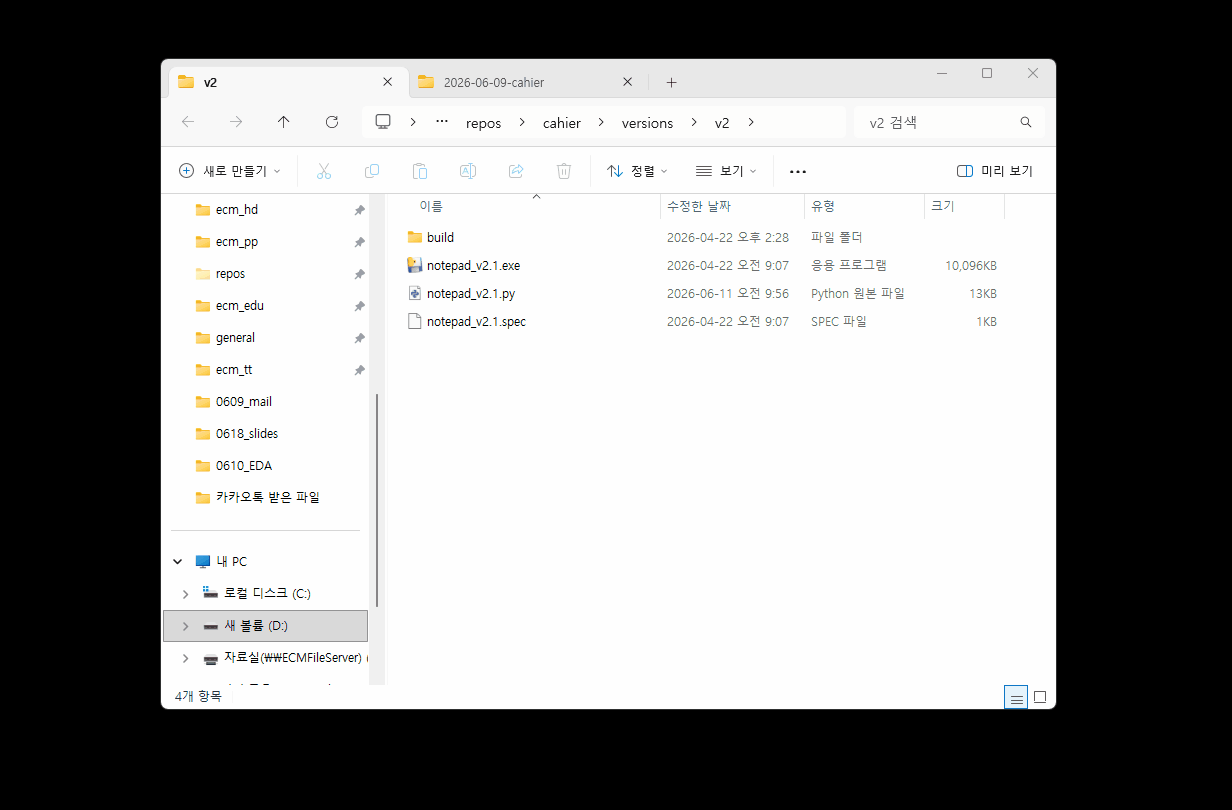Viewport: 1232px width, 810px height.
Task: Open 0610_EDA folder in sidebar
Action: click(244, 466)
